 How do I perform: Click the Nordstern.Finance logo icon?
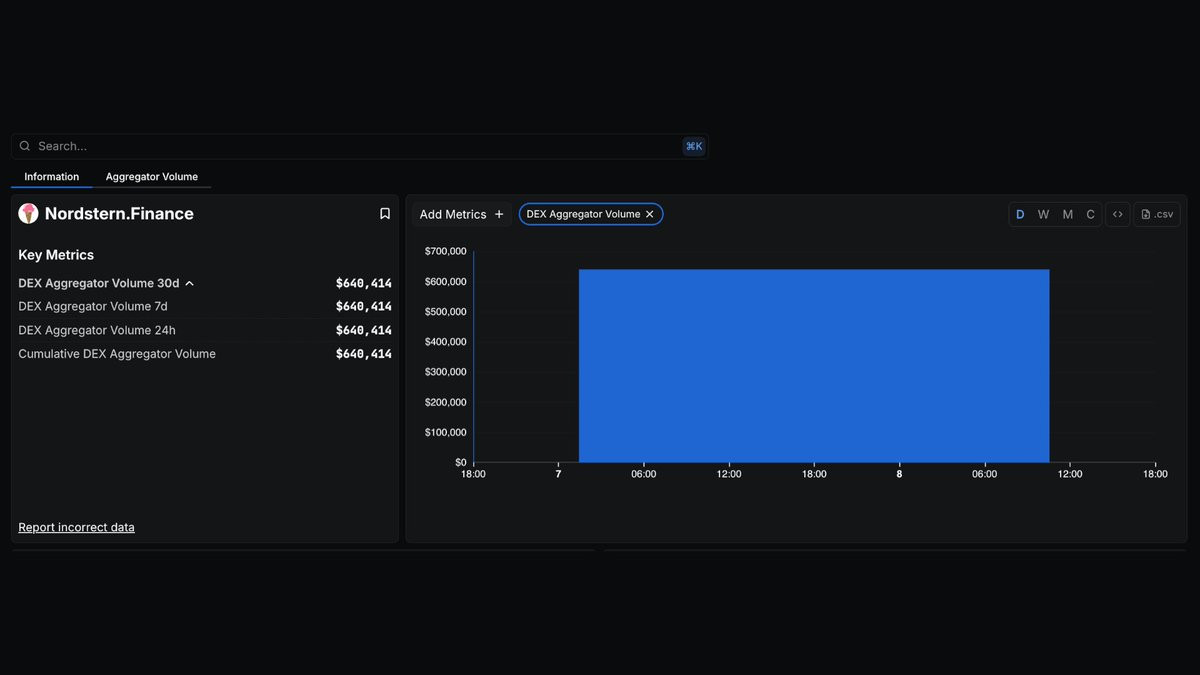click(28, 213)
